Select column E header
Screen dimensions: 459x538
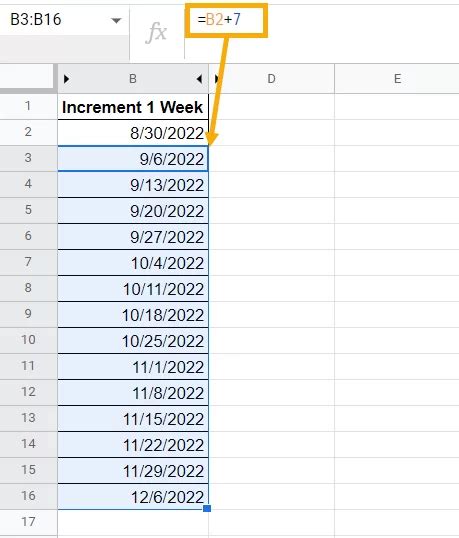[397, 79]
